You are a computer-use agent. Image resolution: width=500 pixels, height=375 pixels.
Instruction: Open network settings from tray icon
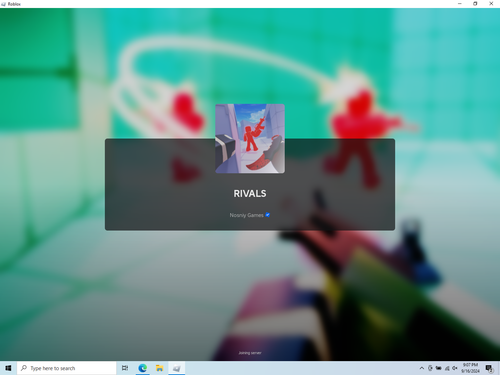[447, 368]
